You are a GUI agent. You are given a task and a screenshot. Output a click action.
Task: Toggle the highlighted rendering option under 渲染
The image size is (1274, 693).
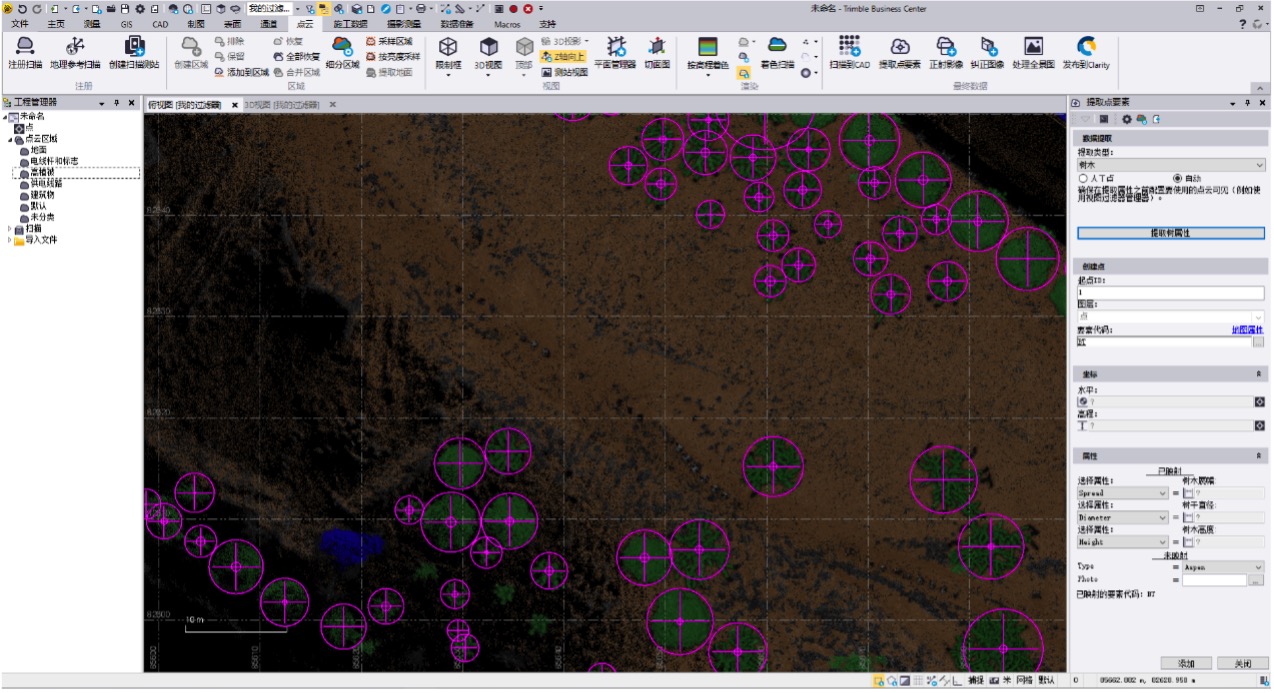(744, 73)
